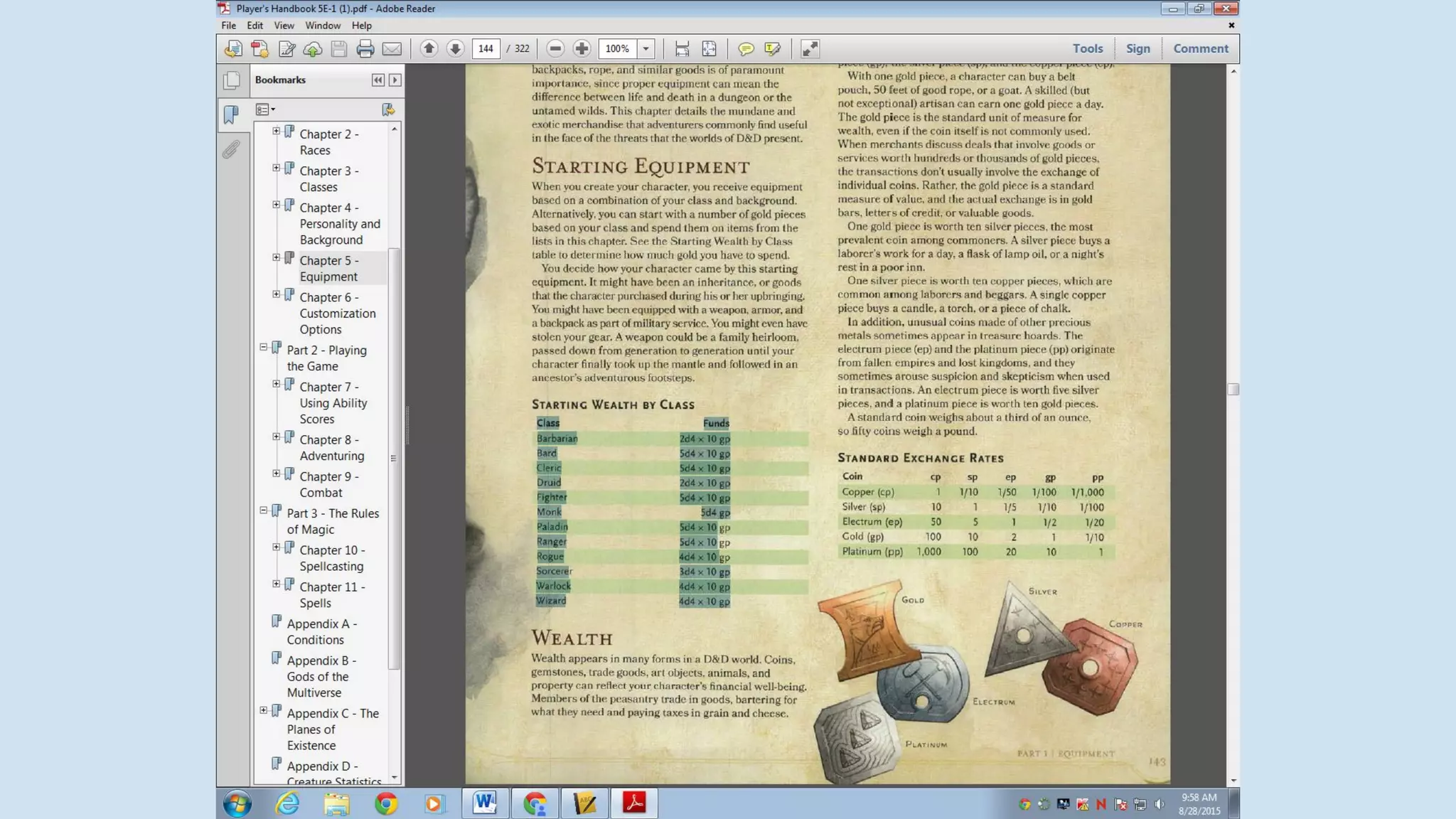Open the Attachments paperclip panel icon

(231, 149)
